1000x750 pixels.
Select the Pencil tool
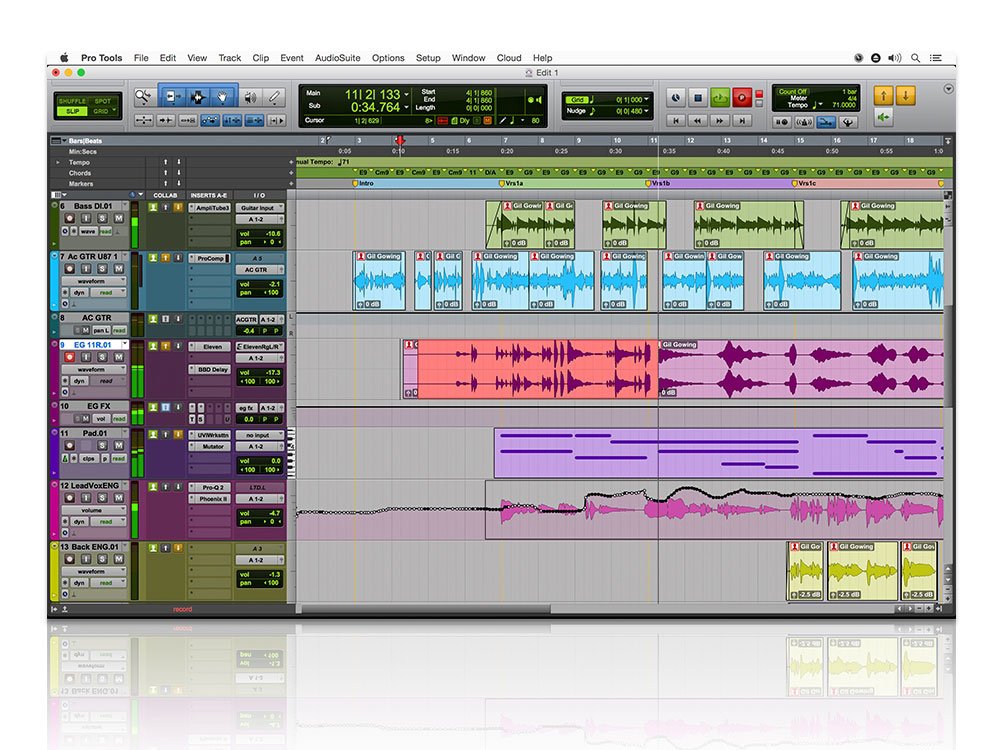[275, 97]
